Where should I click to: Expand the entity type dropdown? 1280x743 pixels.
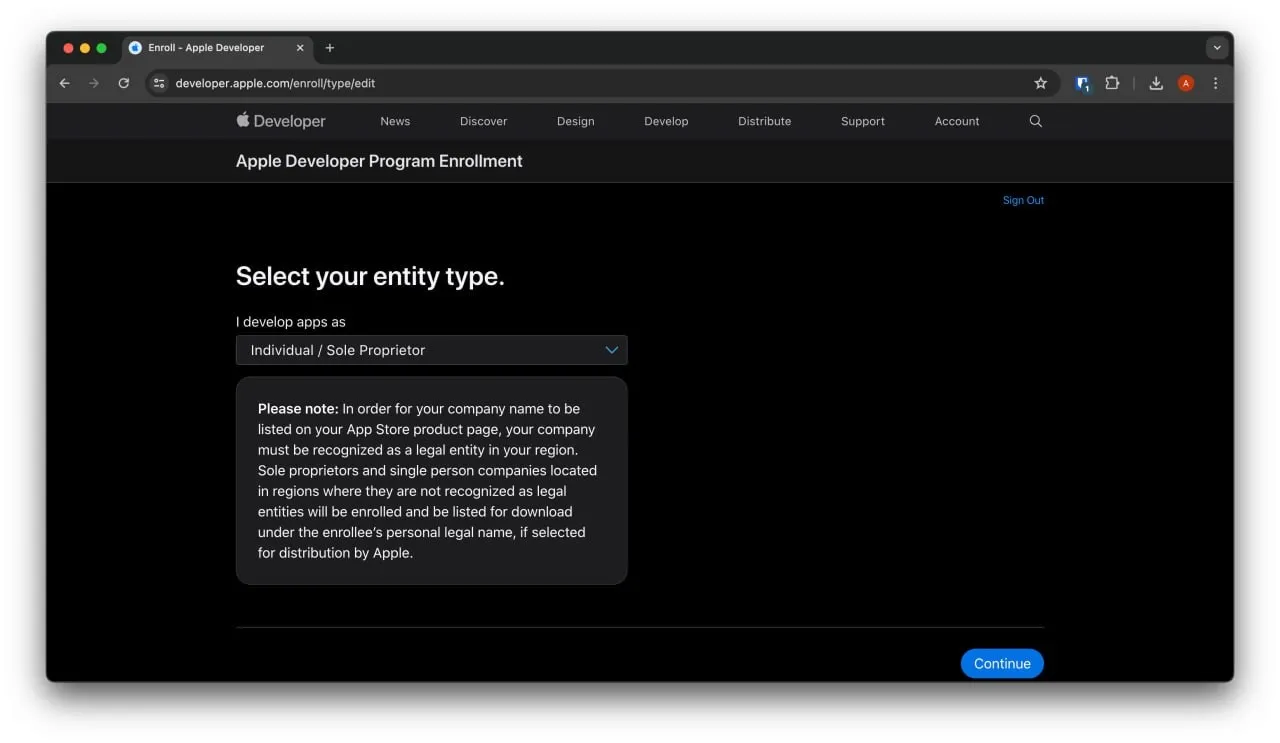(x=432, y=350)
